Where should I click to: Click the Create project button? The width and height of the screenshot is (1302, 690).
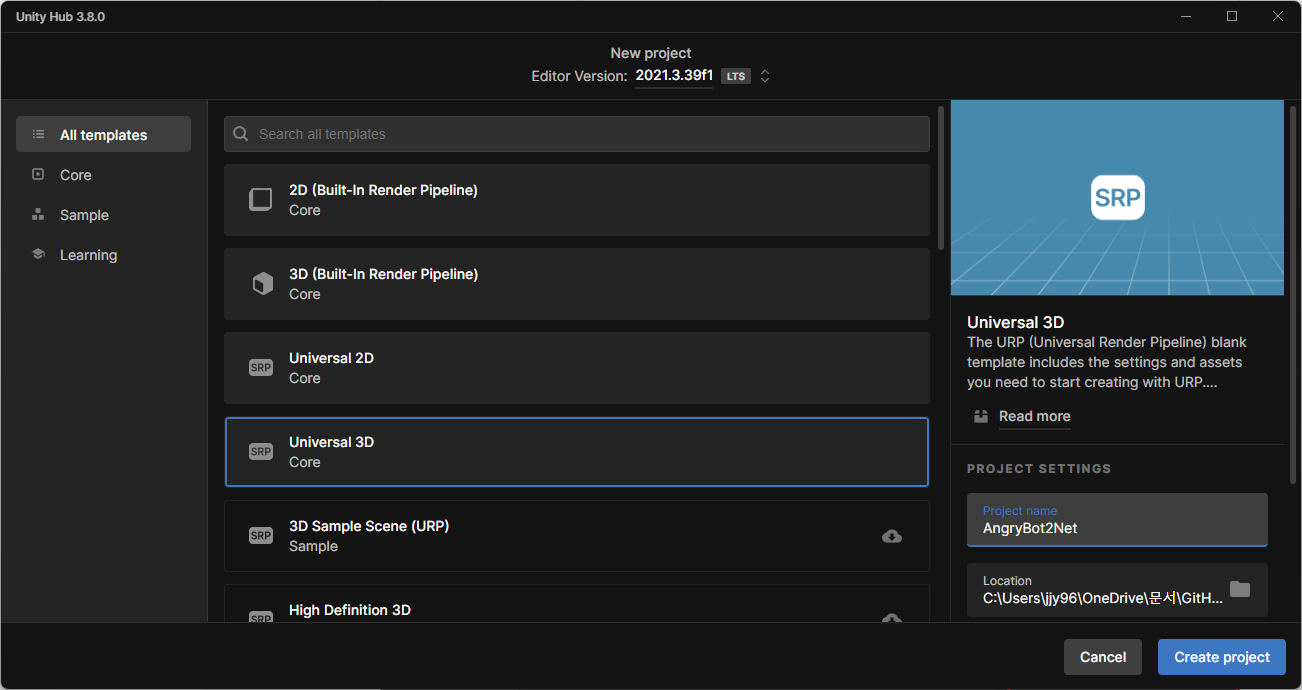(1222, 657)
